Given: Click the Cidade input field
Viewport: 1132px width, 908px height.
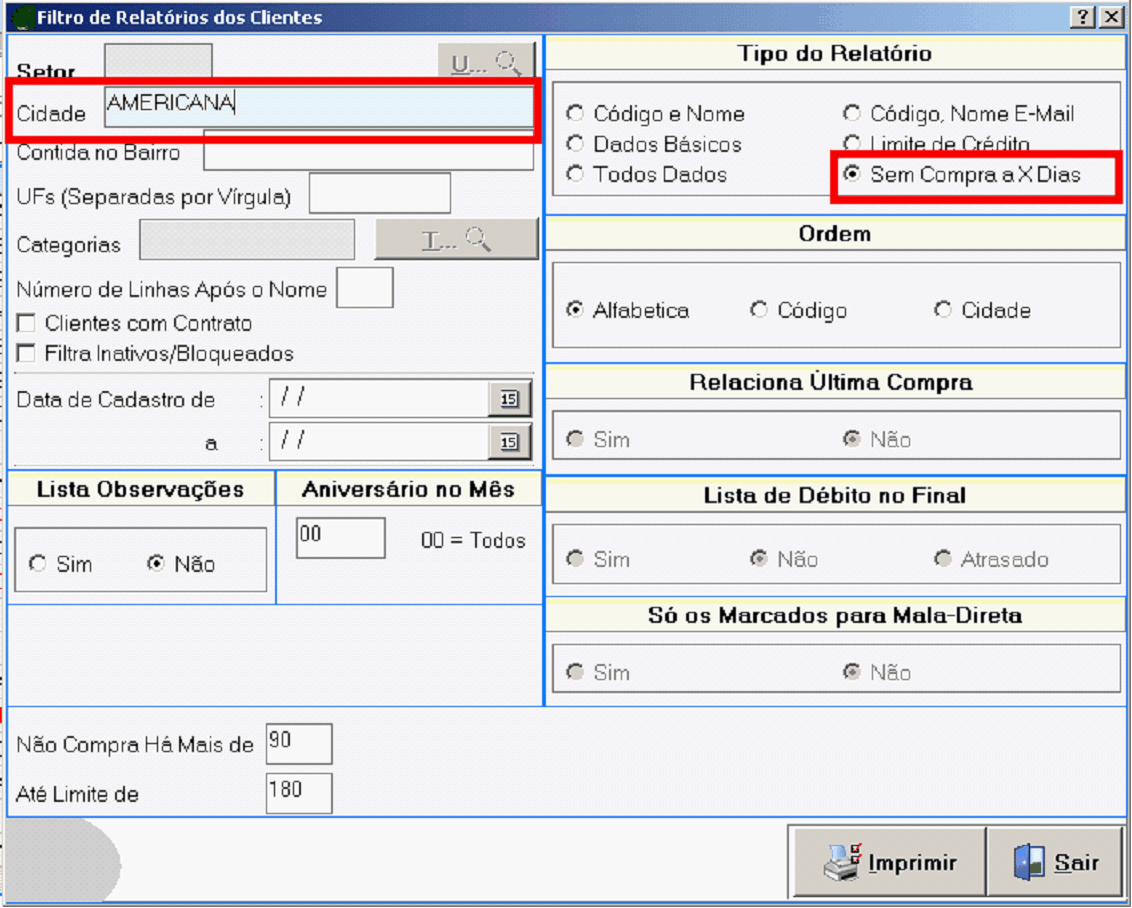Looking at the screenshot, I should (x=318, y=107).
